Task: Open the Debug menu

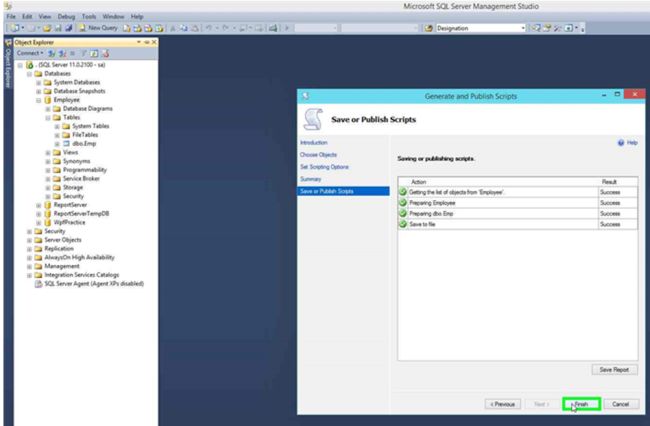Action: click(66, 17)
